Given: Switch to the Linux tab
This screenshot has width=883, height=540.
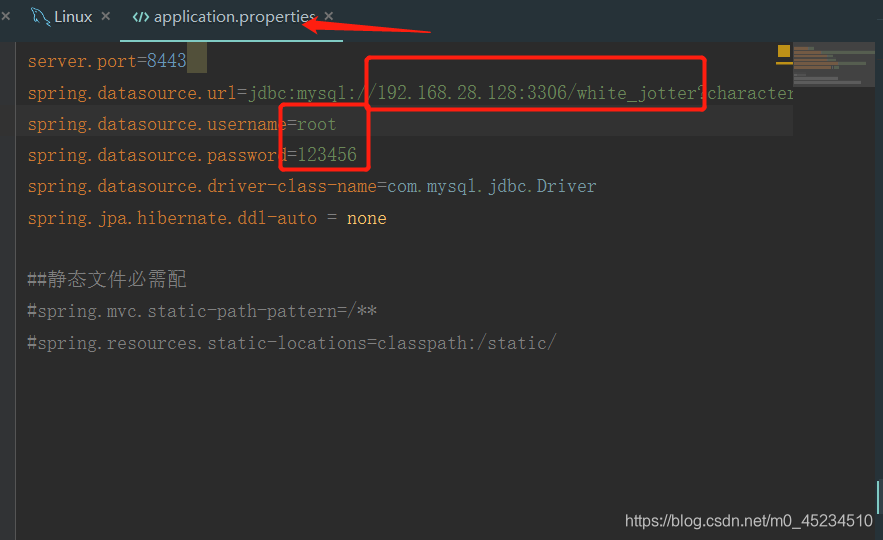Looking at the screenshot, I should 73,17.
